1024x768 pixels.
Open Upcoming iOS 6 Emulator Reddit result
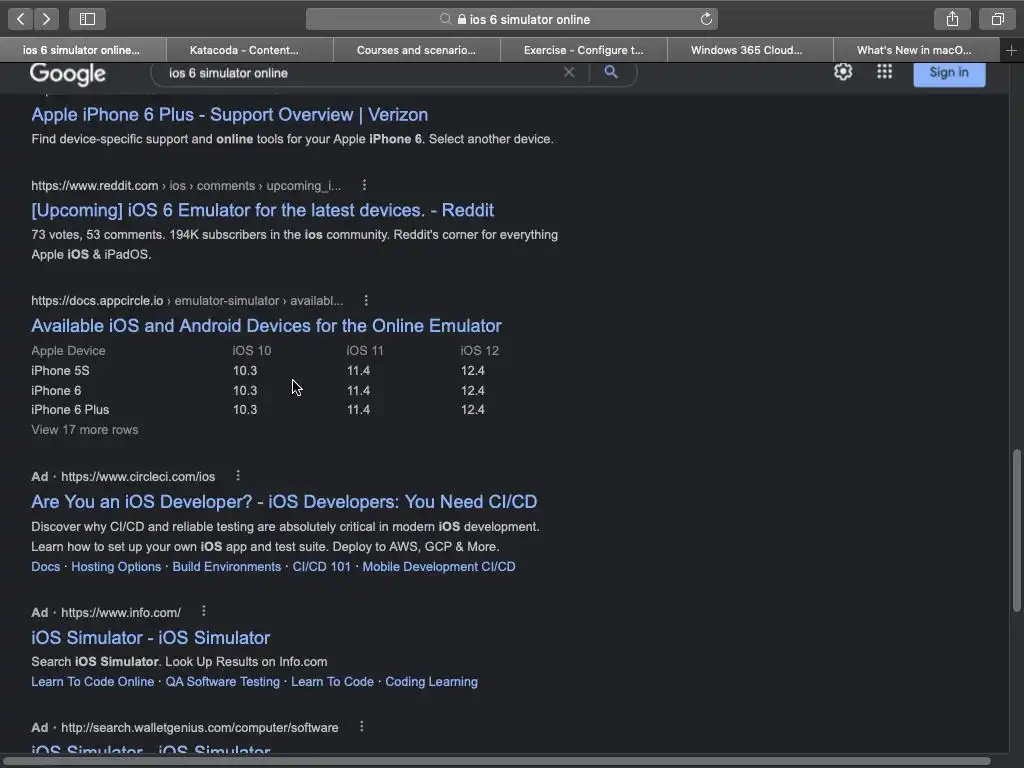coord(263,210)
